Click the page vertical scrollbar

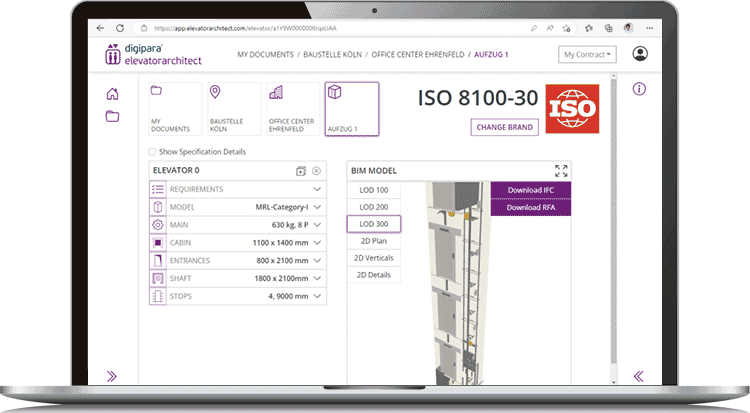pyautogui.click(x=614, y=220)
